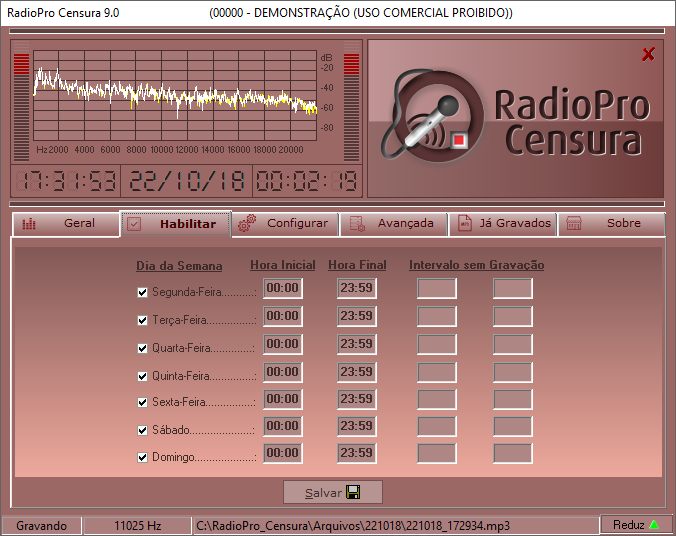Screen dimensions: 676x536
Task: Click the mp3 file path in status bar
Action: pos(353,526)
